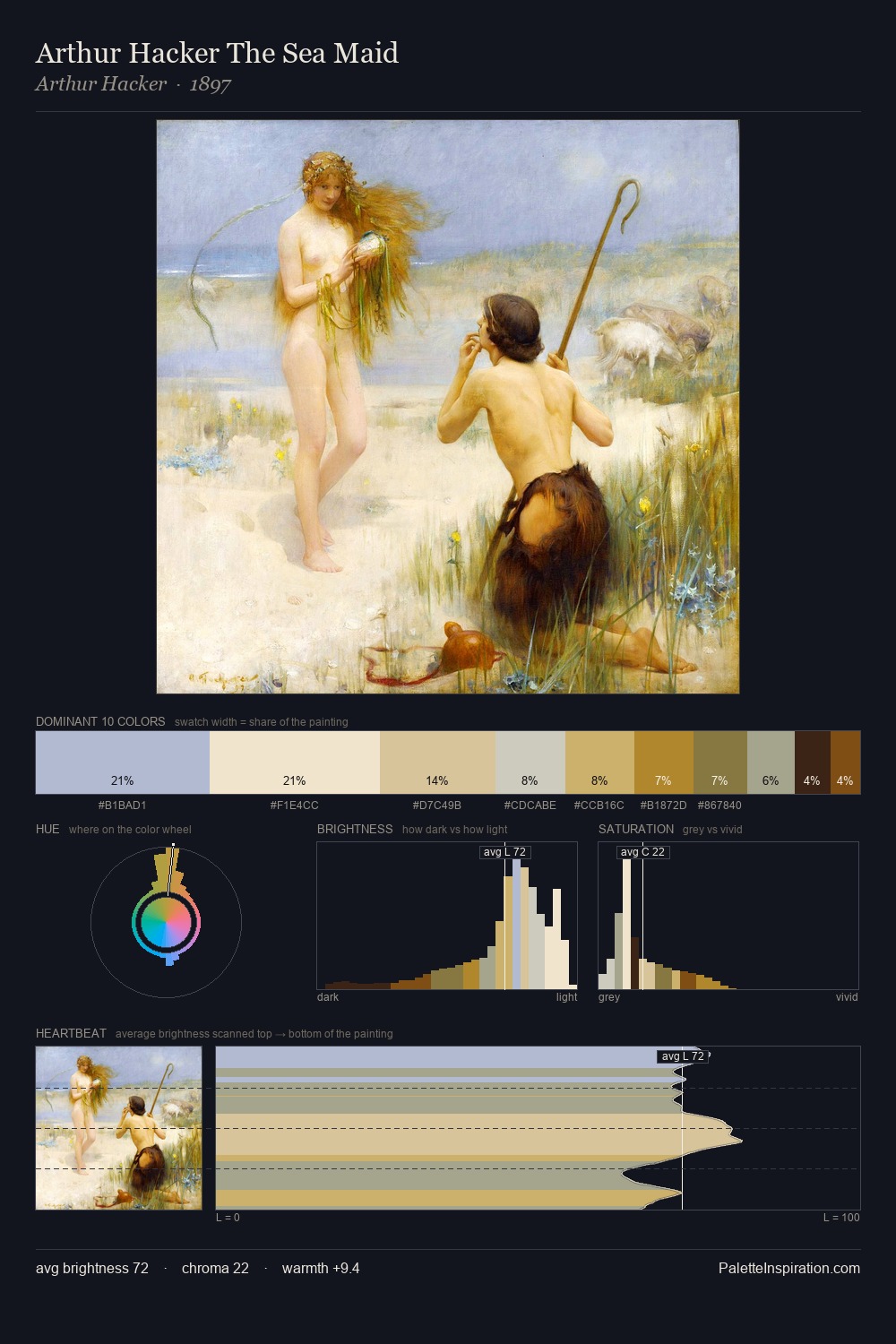Select the 21% cream #F1E4CC swatch

(295, 762)
